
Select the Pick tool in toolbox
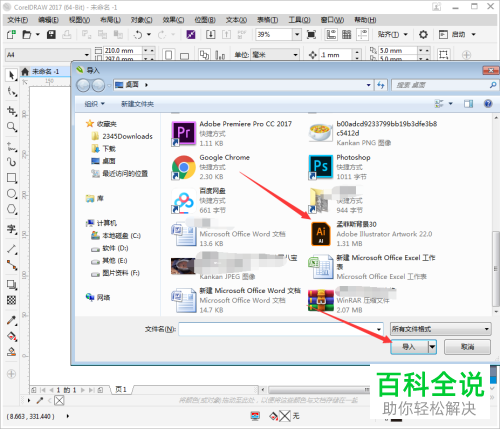coord(12,75)
